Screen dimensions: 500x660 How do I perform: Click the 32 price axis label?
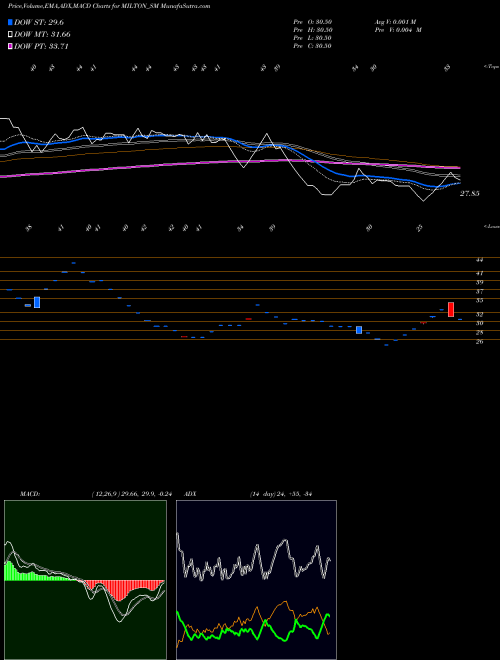pyautogui.click(x=479, y=314)
